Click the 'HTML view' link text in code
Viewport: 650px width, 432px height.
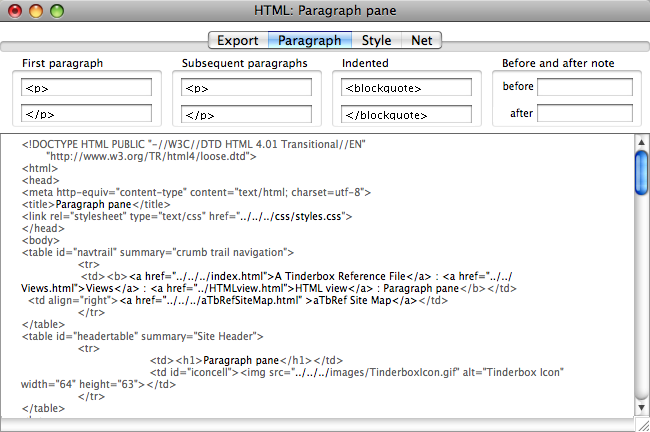point(321,289)
